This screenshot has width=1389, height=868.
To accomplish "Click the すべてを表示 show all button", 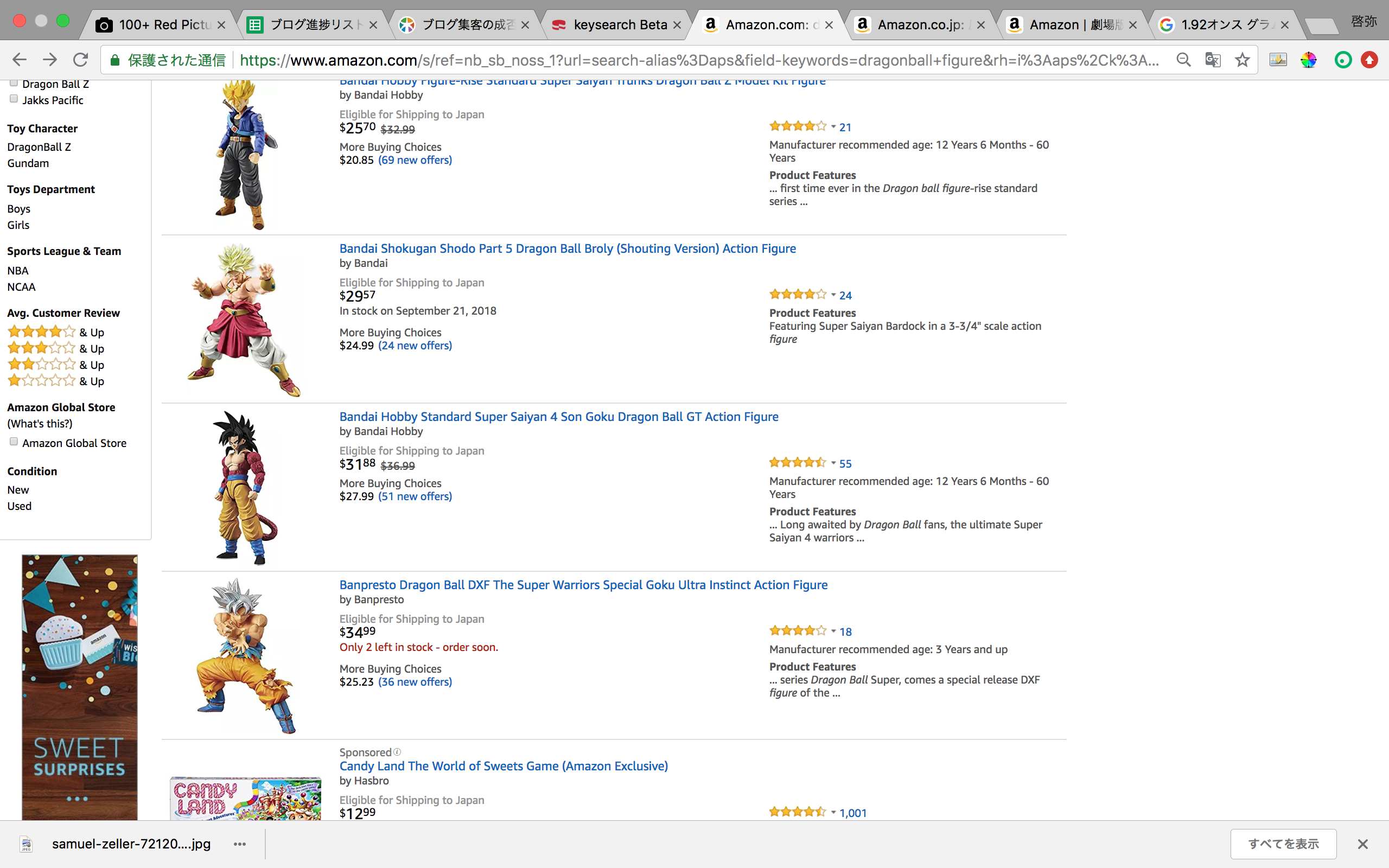I will pos(1283,844).
